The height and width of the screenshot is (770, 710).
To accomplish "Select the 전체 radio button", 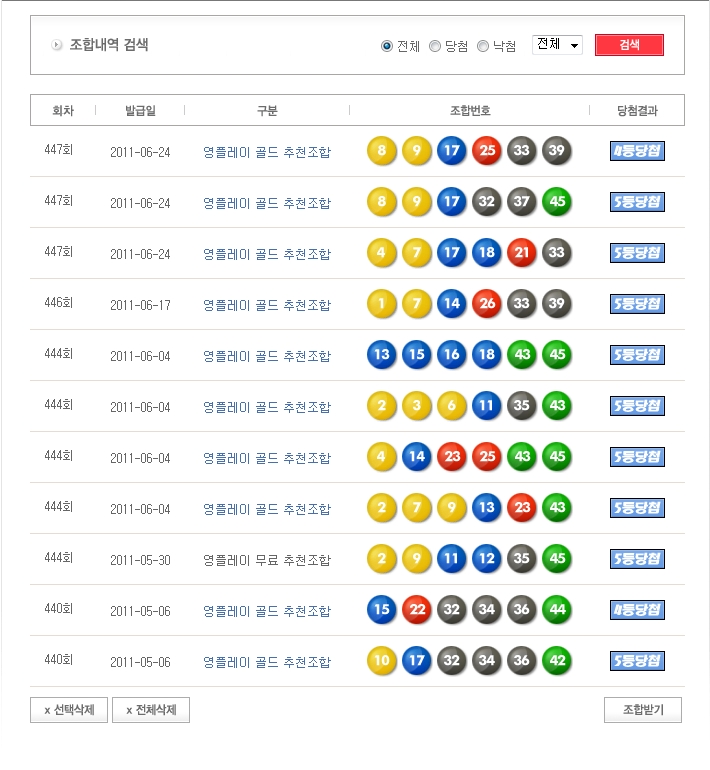I will tap(387, 46).
